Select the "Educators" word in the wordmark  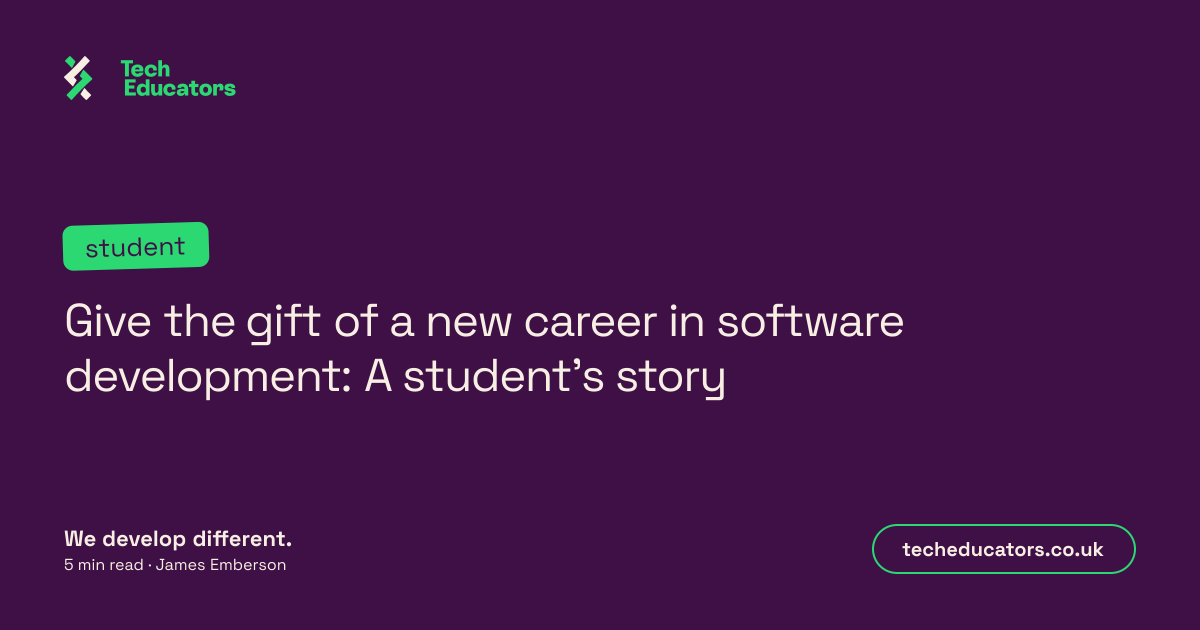click(x=180, y=88)
